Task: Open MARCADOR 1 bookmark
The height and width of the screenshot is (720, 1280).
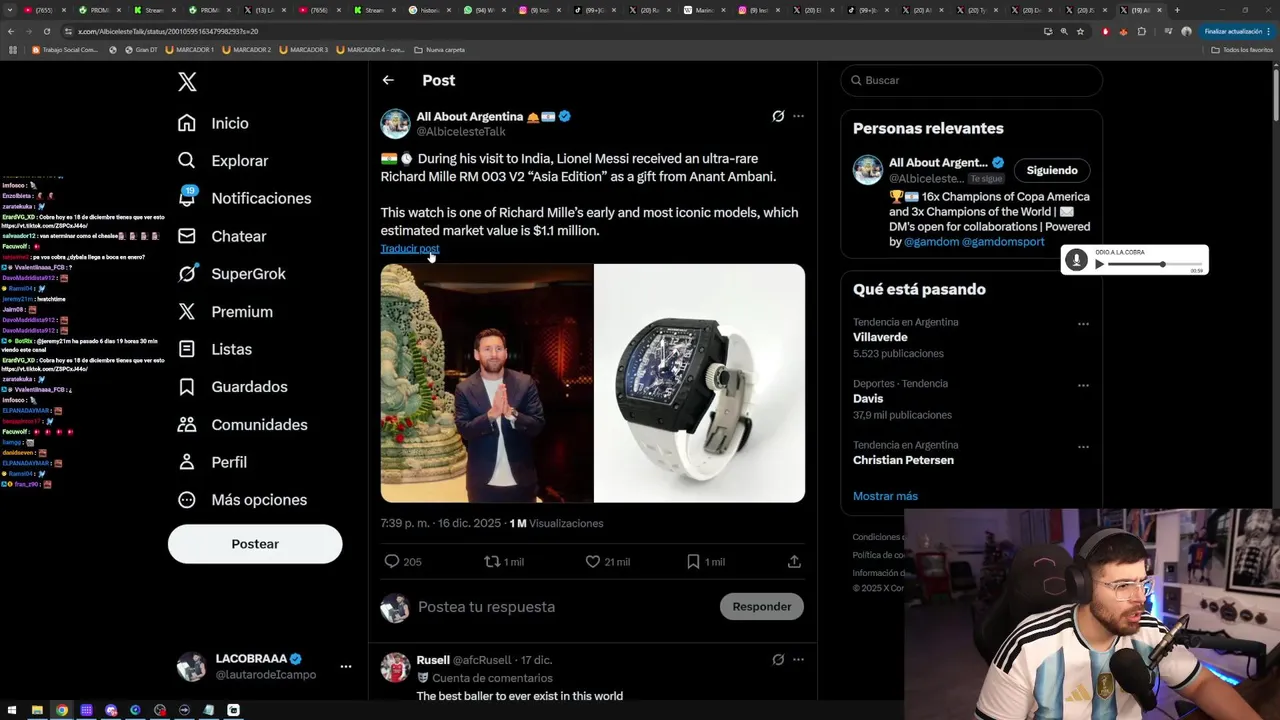Action: pyautogui.click(x=190, y=49)
